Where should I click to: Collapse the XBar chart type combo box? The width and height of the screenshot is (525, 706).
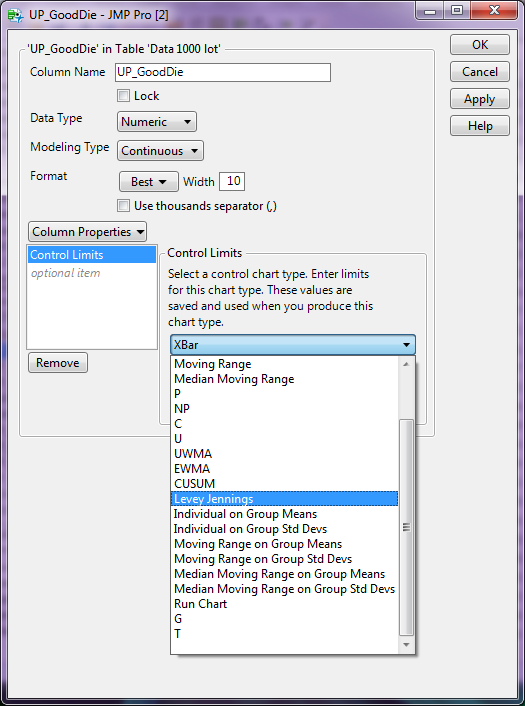click(293, 345)
